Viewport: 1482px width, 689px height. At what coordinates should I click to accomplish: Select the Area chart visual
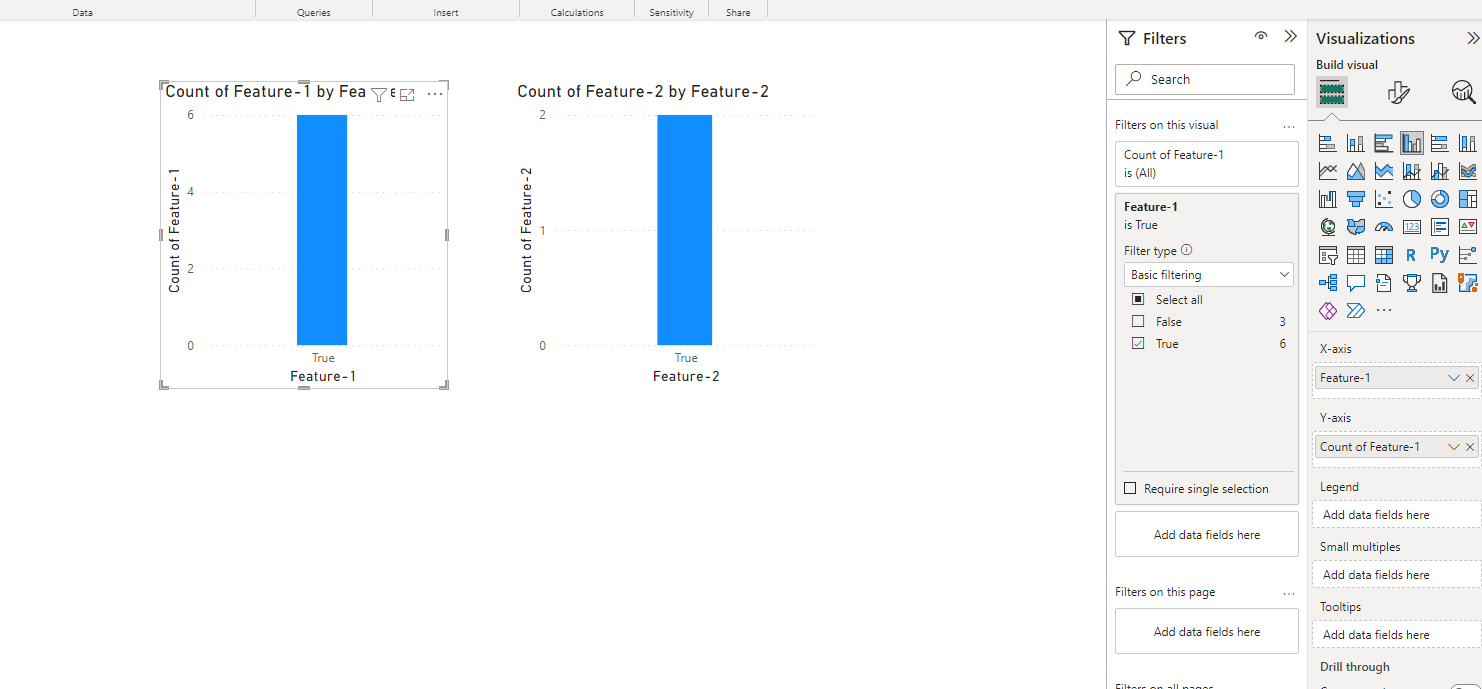(1356, 171)
